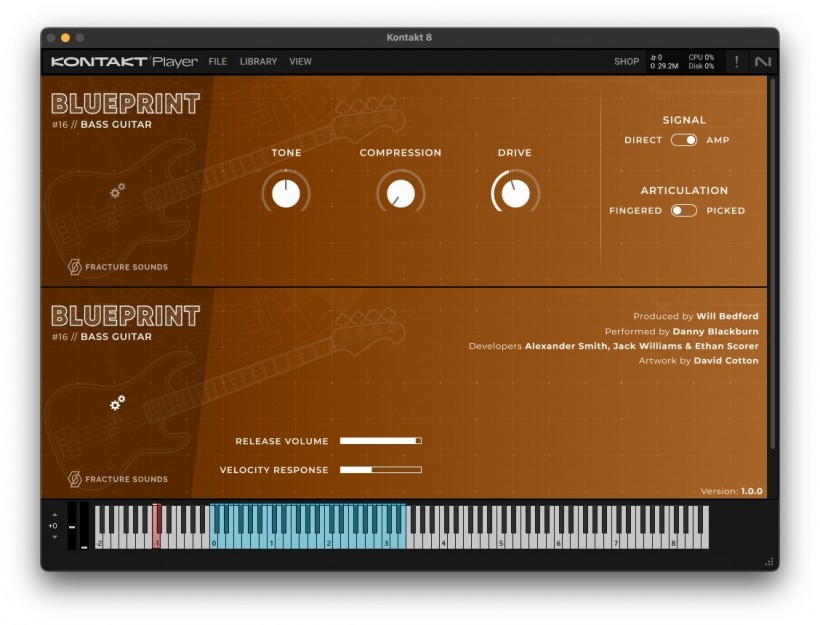The image size is (820, 625).
Task: Open the View menu
Action: tap(300, 62)
